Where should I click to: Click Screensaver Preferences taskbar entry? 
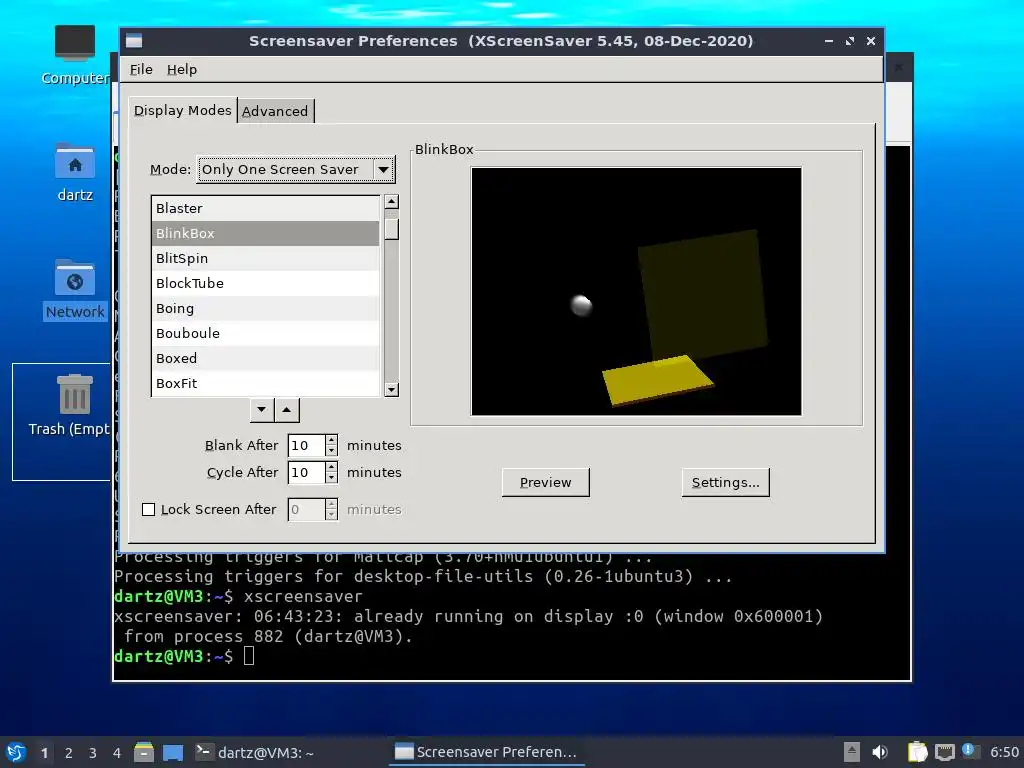click(487, 752)
